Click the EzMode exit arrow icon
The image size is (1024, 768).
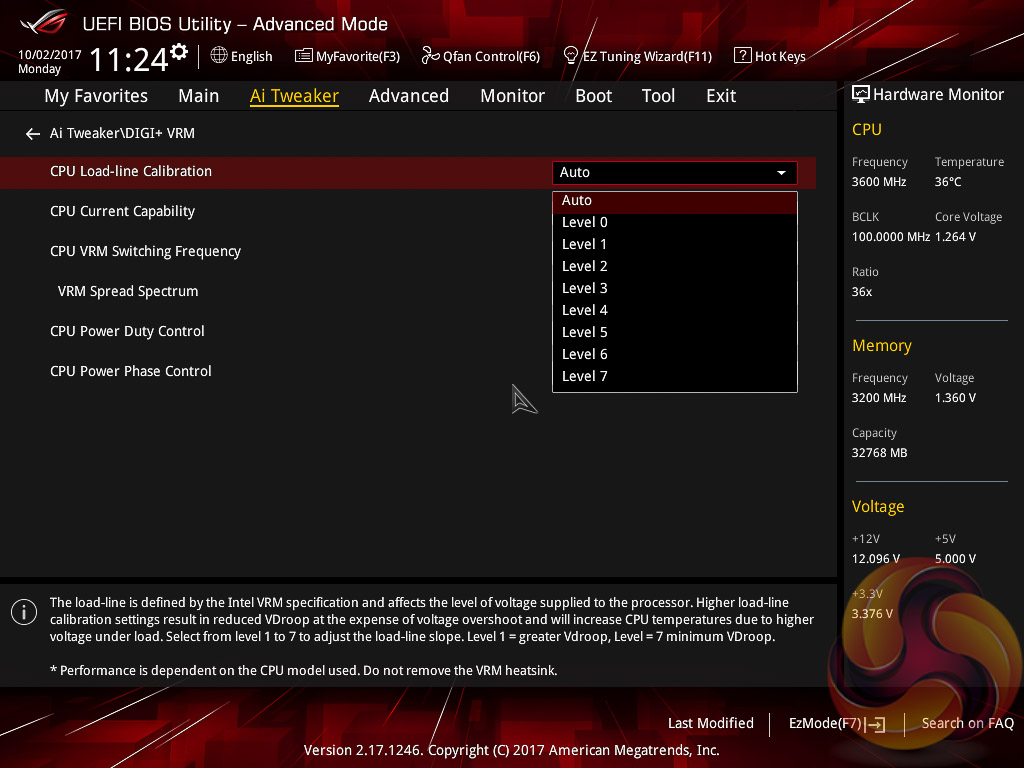pyautogui.click(x=875, y=724)
